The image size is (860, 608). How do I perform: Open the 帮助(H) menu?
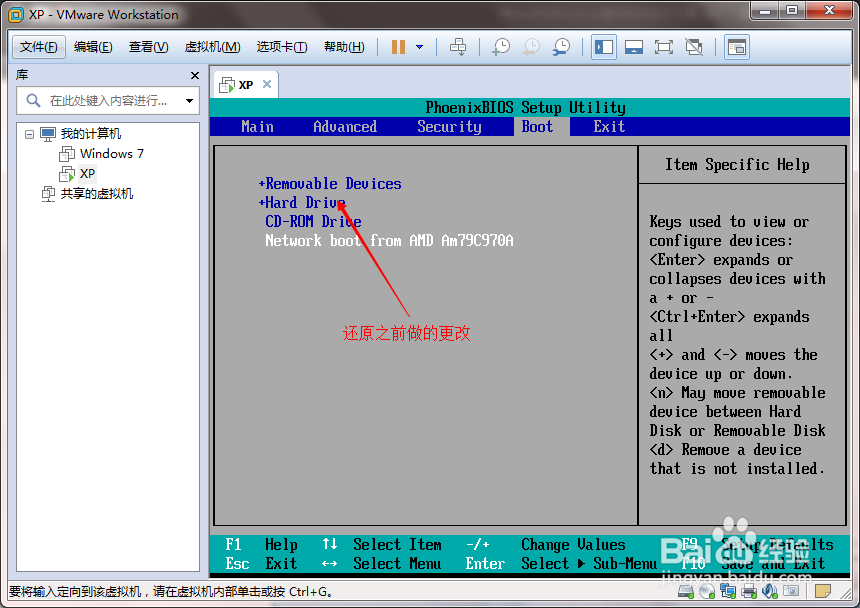click(344, 47)
